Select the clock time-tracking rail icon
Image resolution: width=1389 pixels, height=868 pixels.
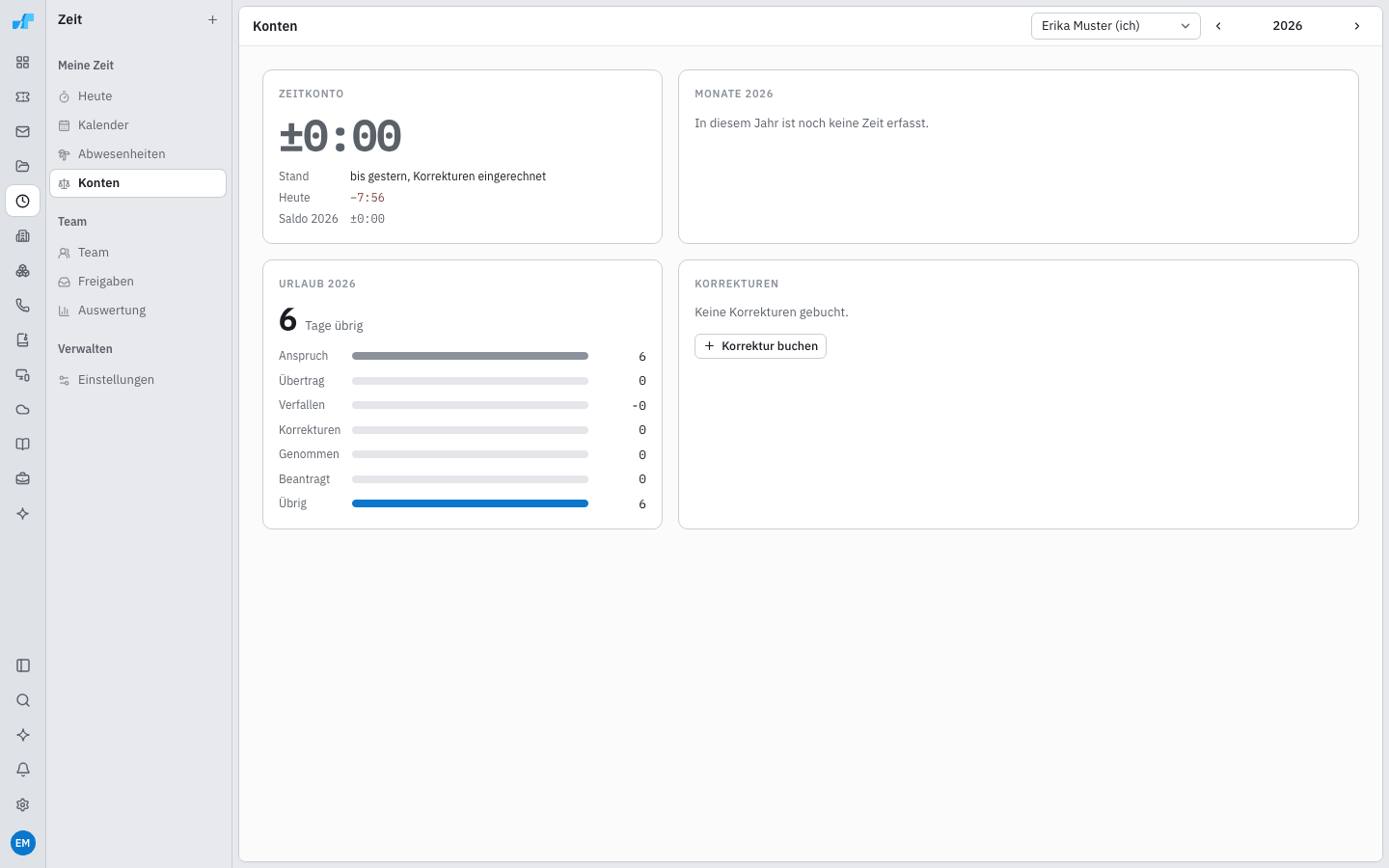click(x=23, y=202)
